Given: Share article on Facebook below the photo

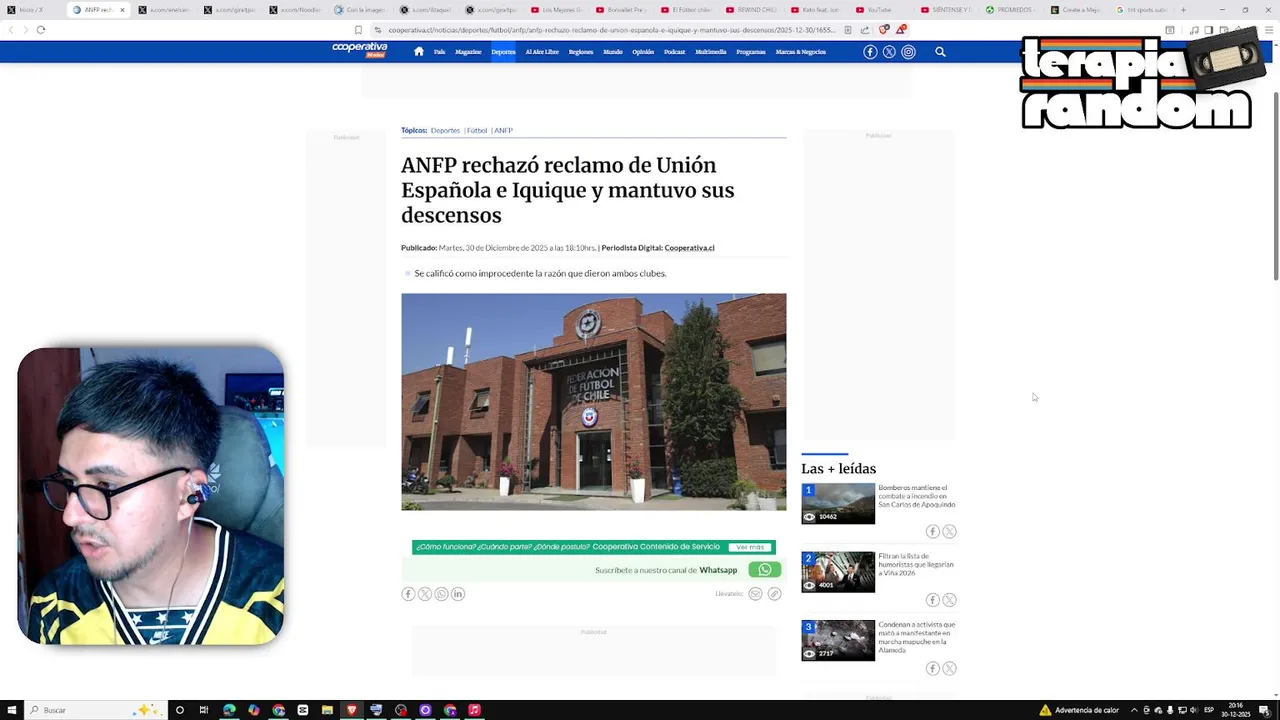Looking at the screenshot, I should point(408,594).
